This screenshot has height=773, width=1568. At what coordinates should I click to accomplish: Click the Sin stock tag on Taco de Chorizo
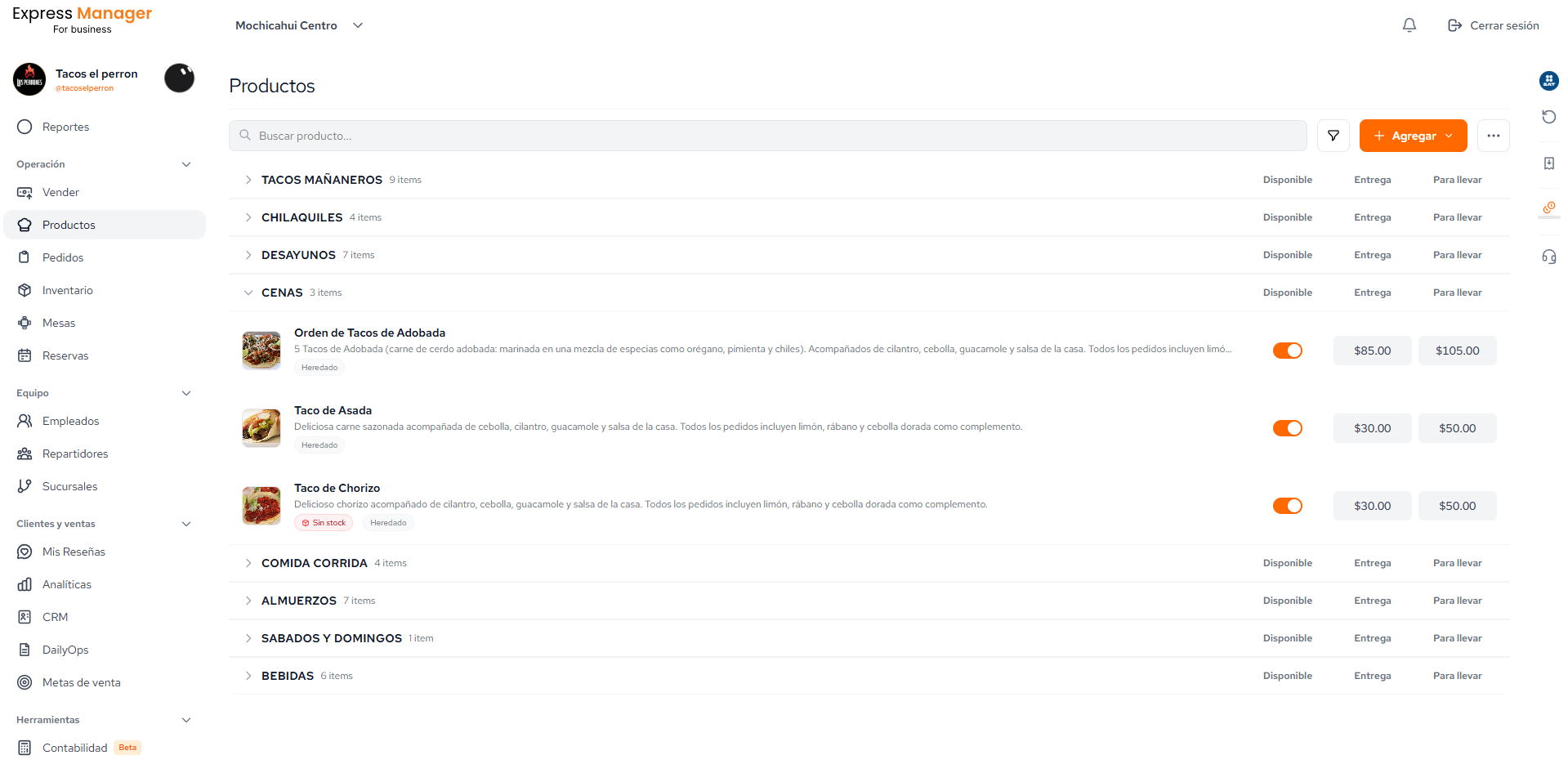click(324, 523)
